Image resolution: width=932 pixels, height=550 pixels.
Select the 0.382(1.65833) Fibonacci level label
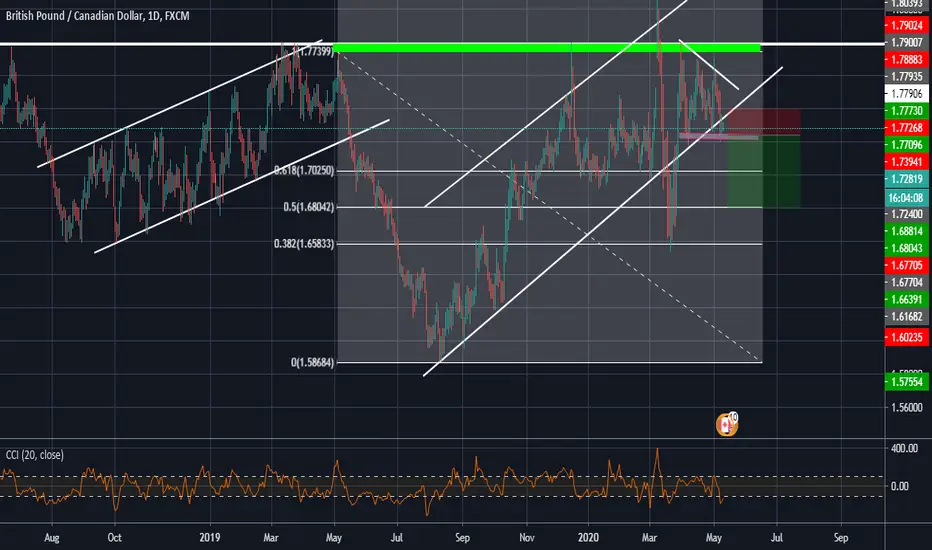coord(304,244)
